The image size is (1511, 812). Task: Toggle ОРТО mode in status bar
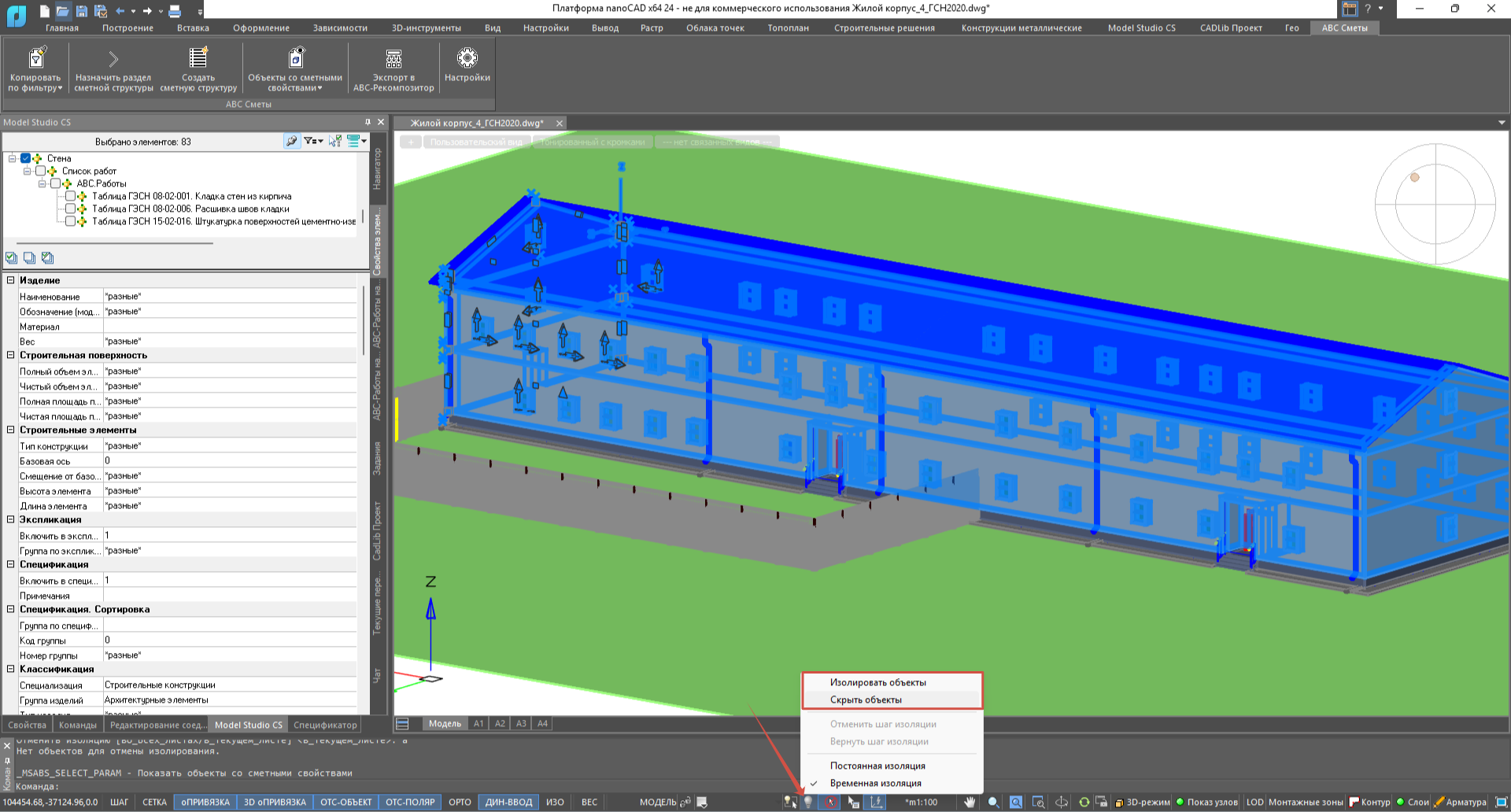tap(460, 802)
